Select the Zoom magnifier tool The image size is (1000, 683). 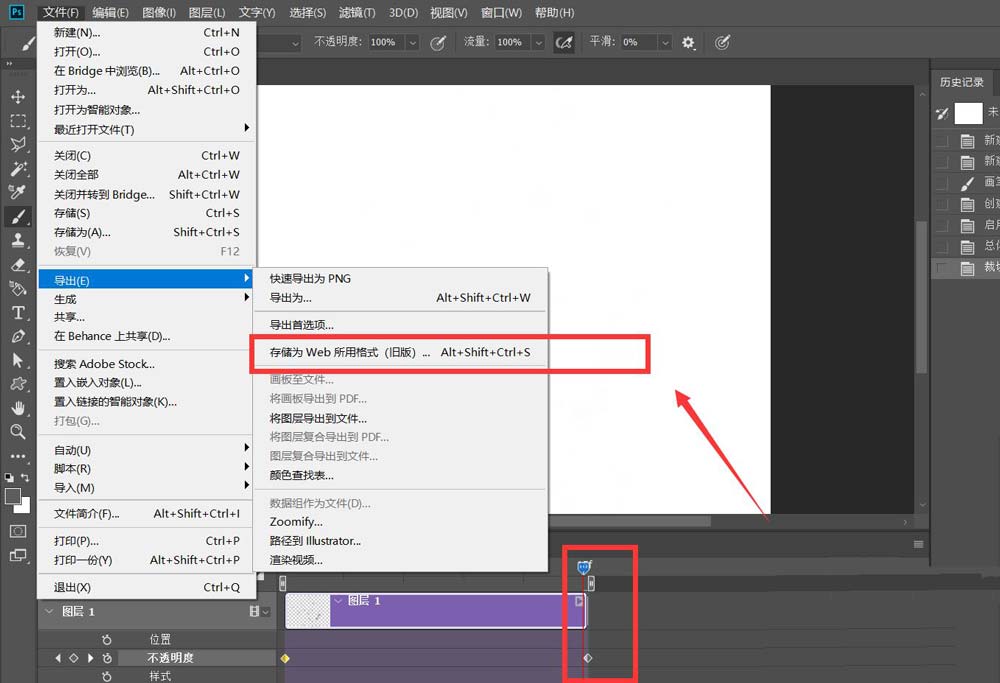[x=18, y=432]
